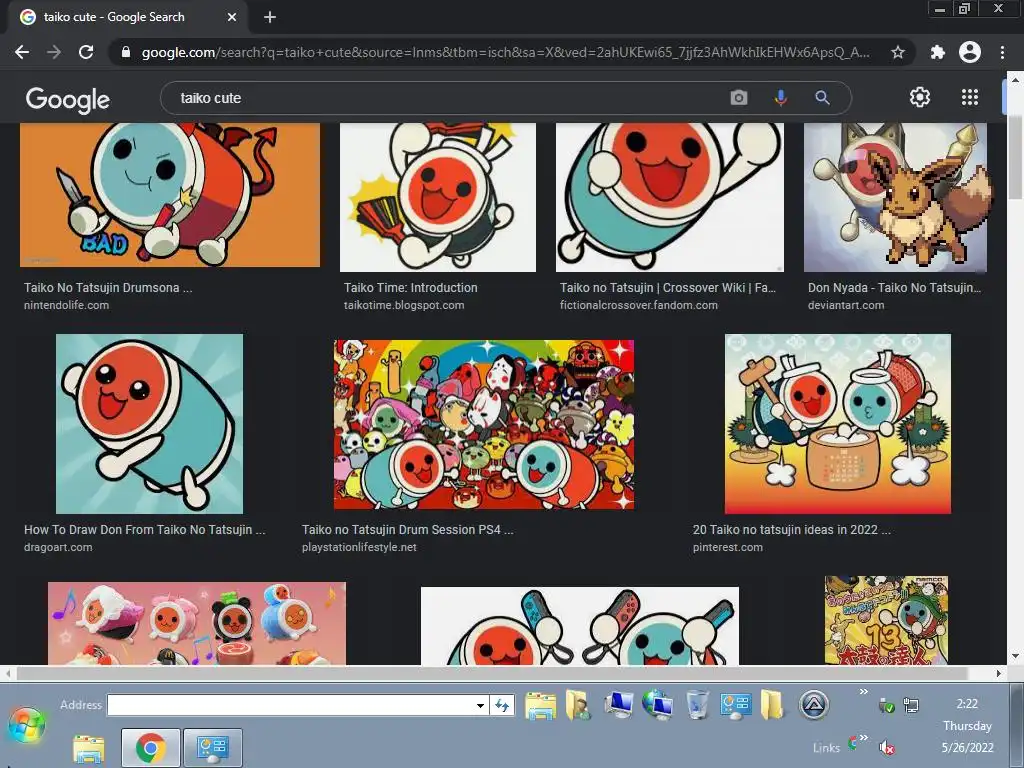Viewport: 1024px width, 768px height.
Task: Open the Computer monitor icon in taskbar toolbar
Action: [618, 705]
